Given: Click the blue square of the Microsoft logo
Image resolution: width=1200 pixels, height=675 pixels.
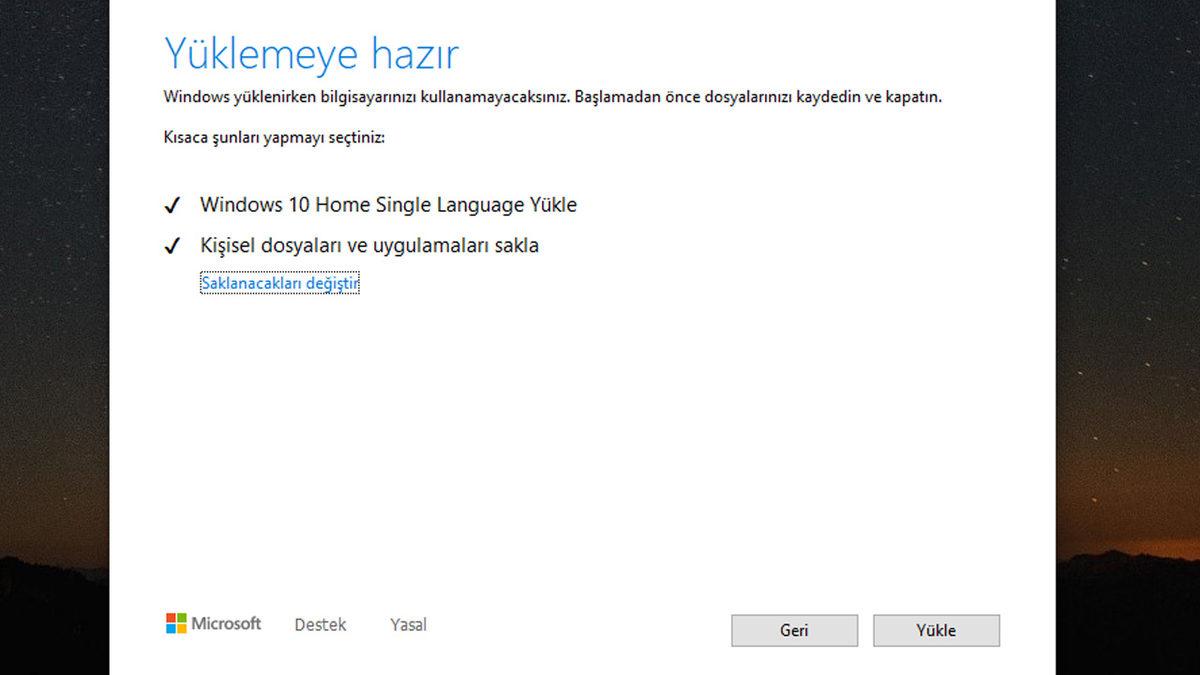Looking at the screenshot, I should coord(171,628).
